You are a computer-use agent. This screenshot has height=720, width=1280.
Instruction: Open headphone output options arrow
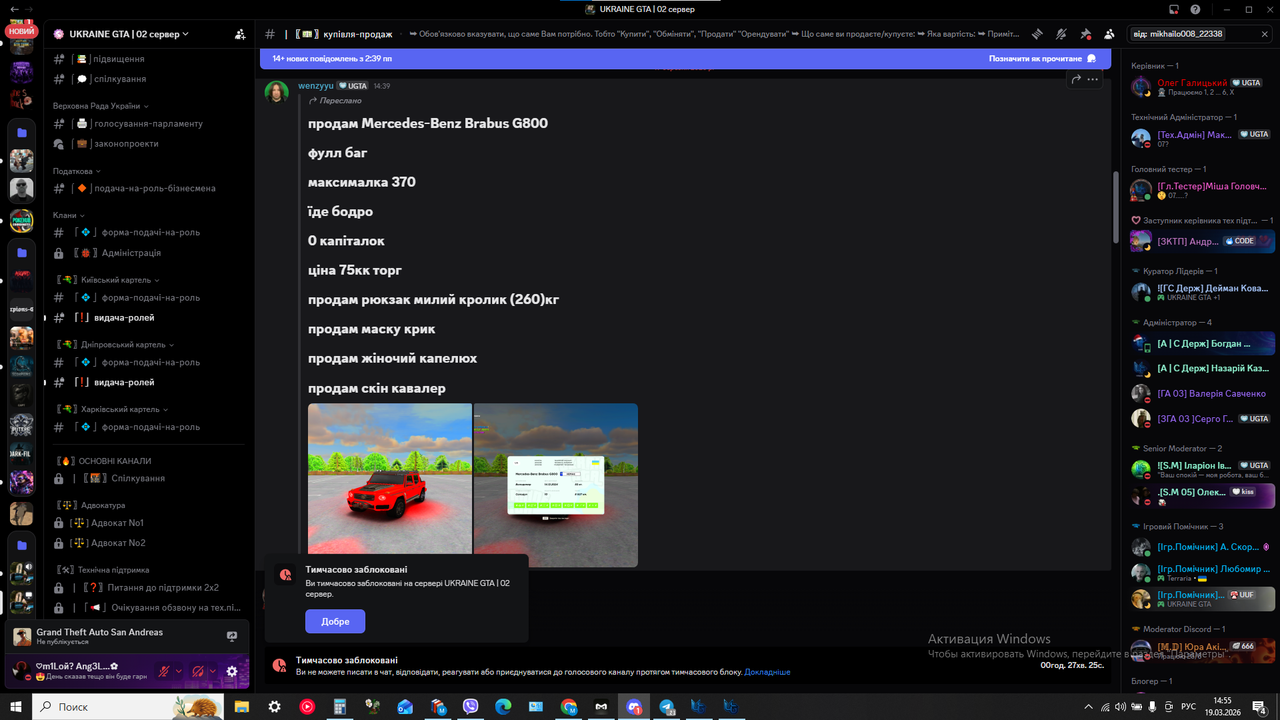[x=213, y=671]
